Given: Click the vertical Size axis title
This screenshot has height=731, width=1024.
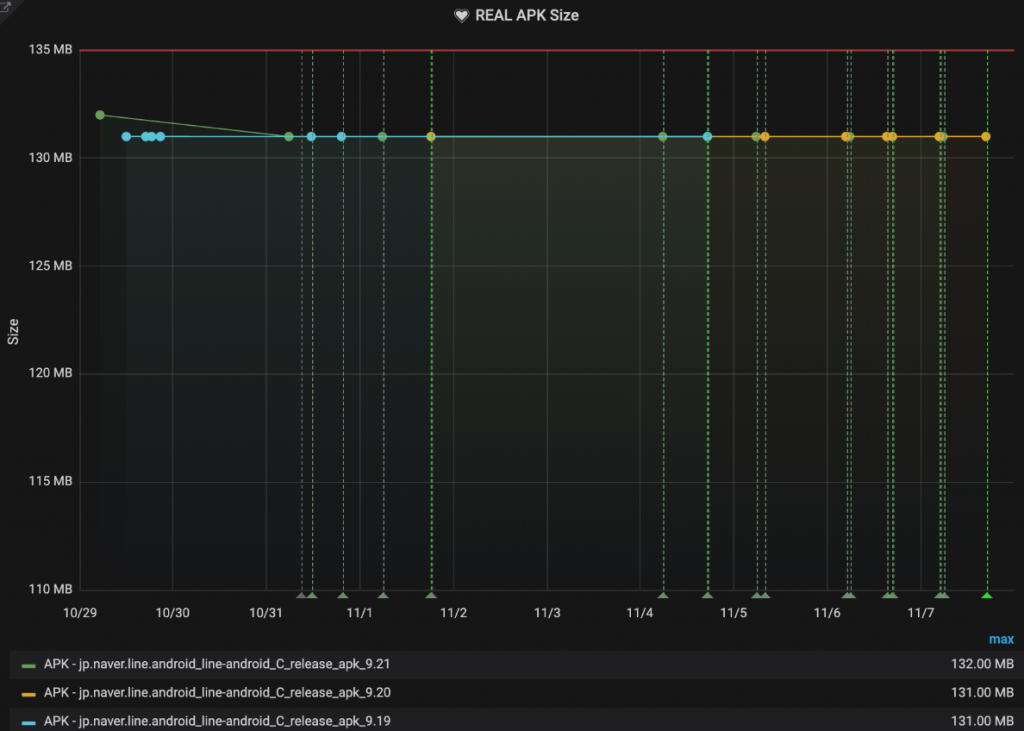Looking at the screenshot, I should click(13, 332).
